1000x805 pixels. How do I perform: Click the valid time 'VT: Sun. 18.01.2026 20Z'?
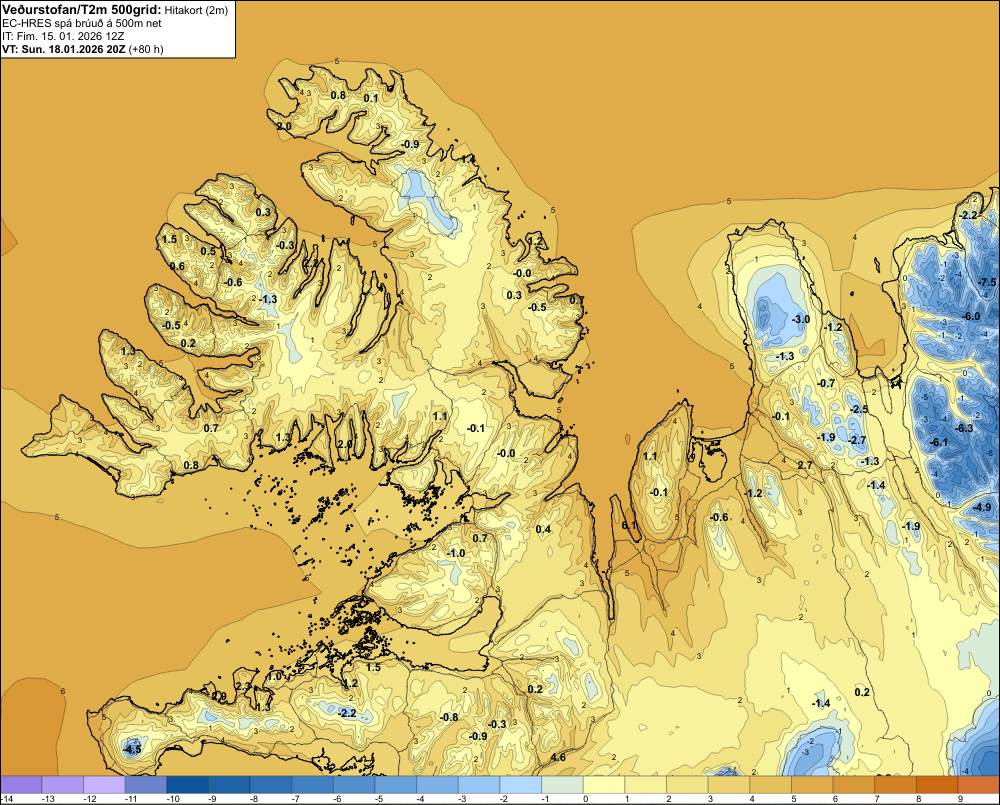click(64, 49)
